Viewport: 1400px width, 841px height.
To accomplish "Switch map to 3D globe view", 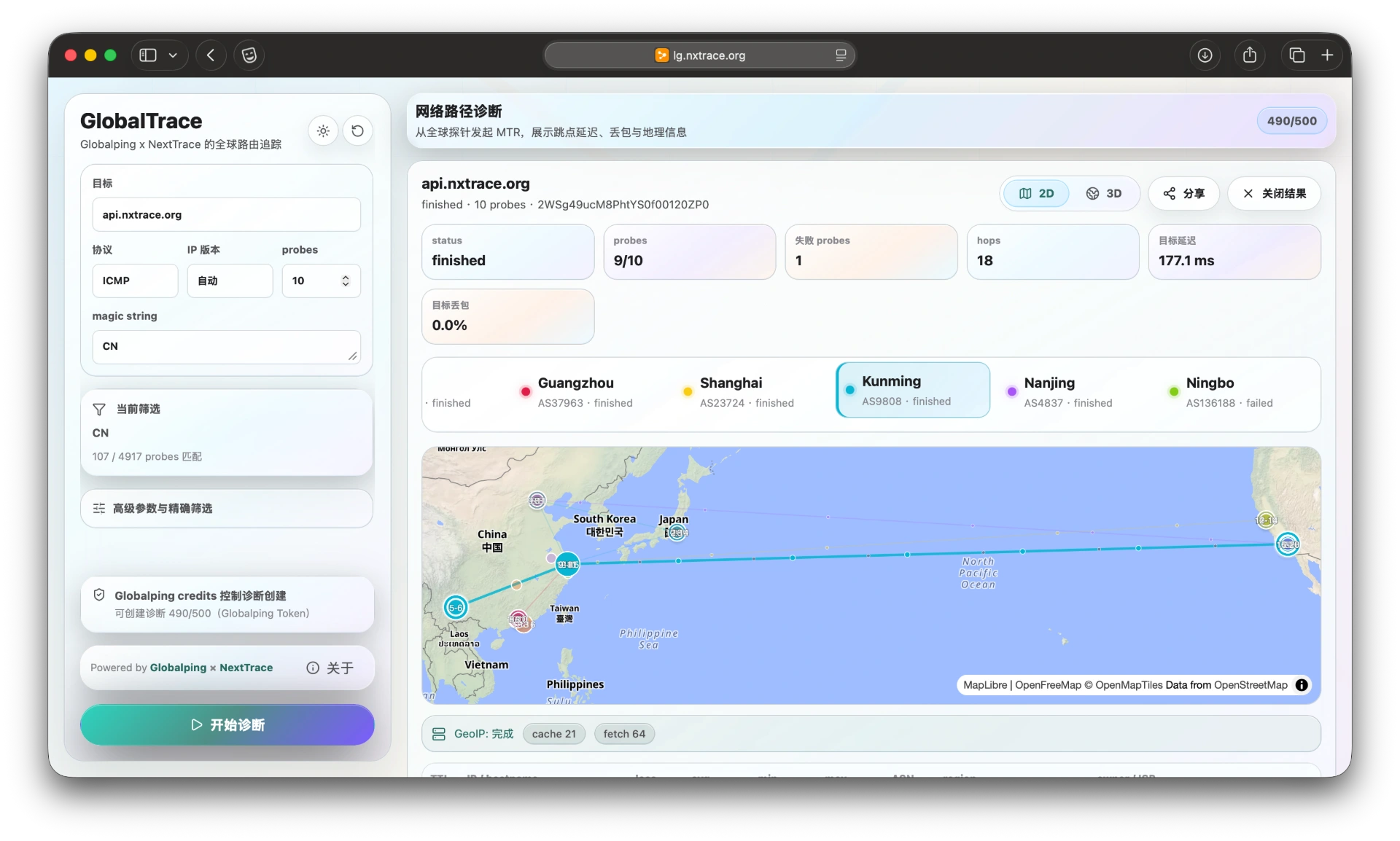I will (1104, 193).
